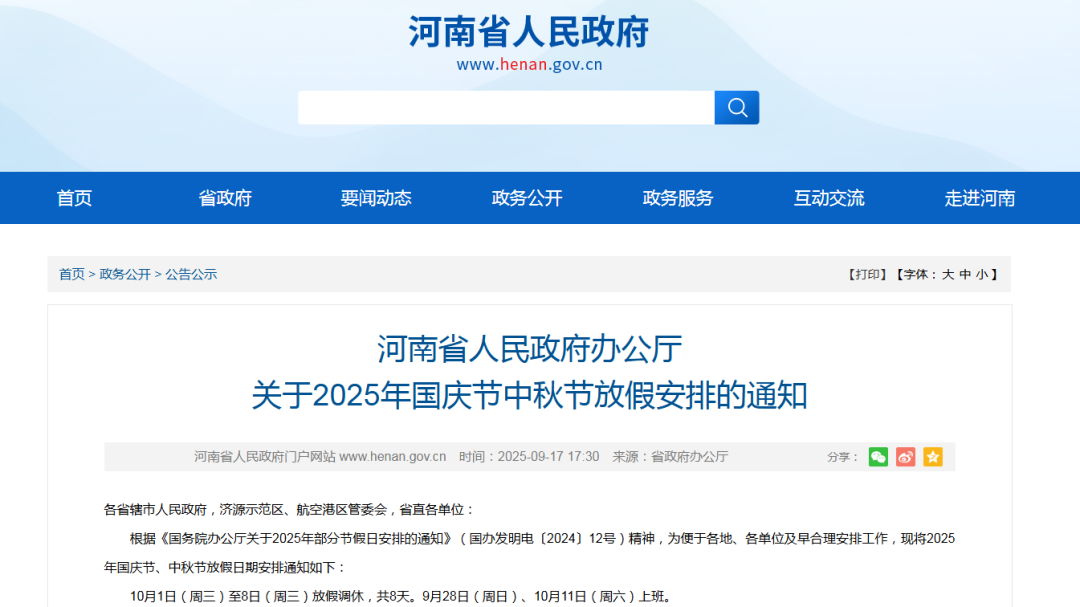Open the 互动交流 navigation menu item
This screenshot has width=1080, height=607.
829,198
